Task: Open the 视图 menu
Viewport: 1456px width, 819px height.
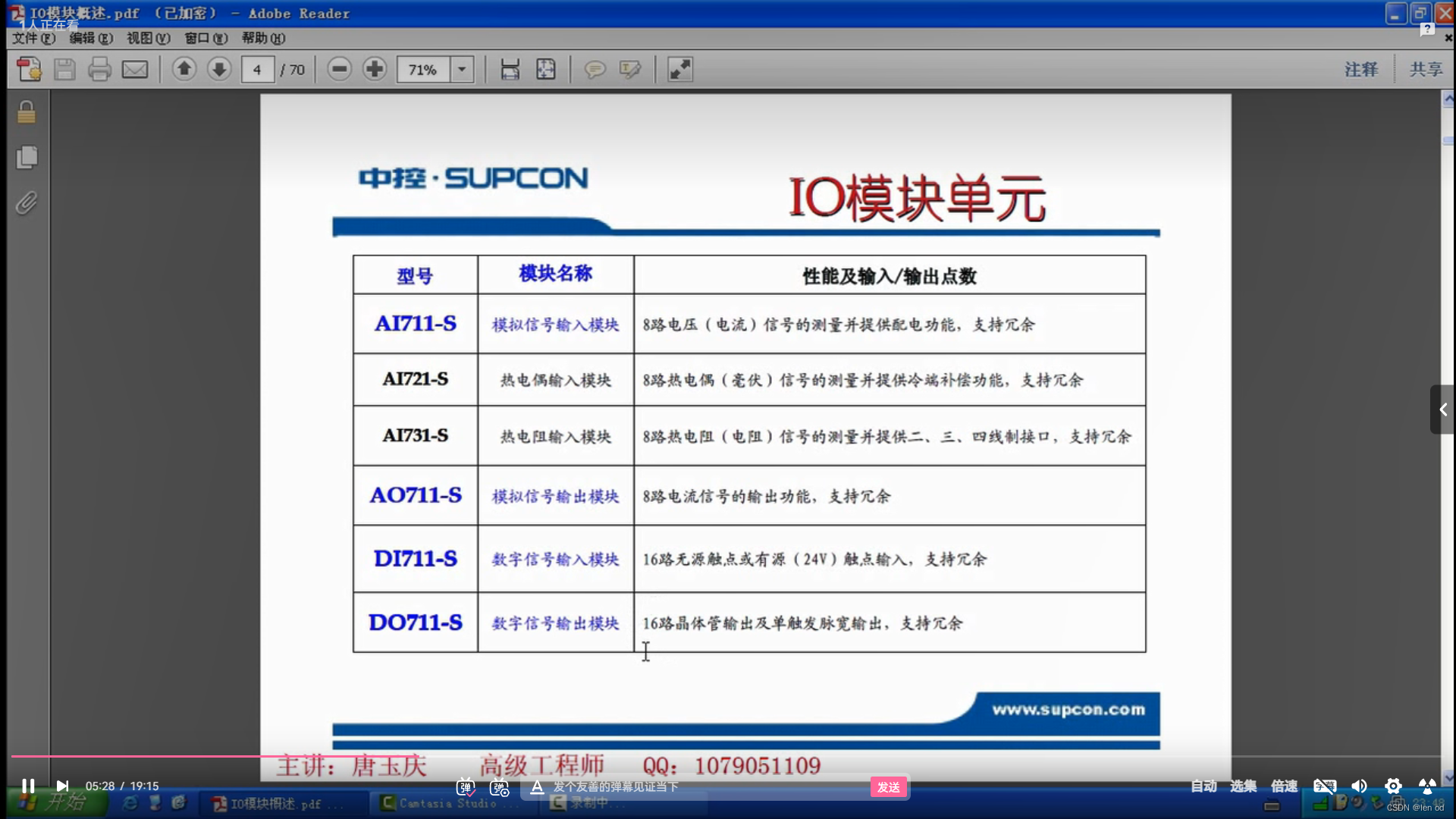Action: point(148,38)
